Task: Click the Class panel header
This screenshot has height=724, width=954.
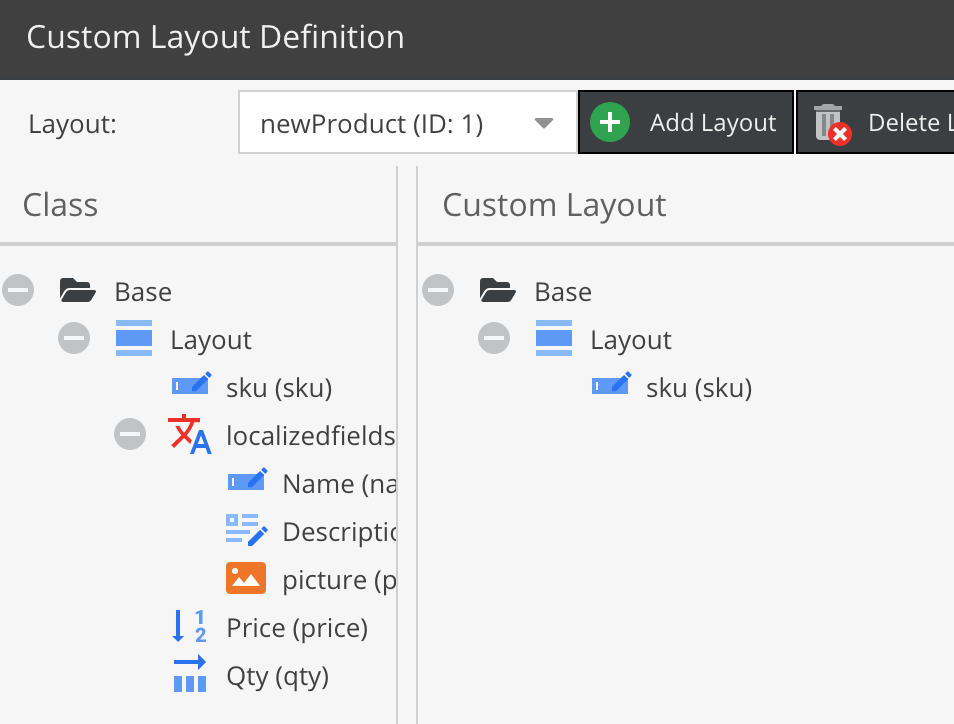Action: point(60,205)
